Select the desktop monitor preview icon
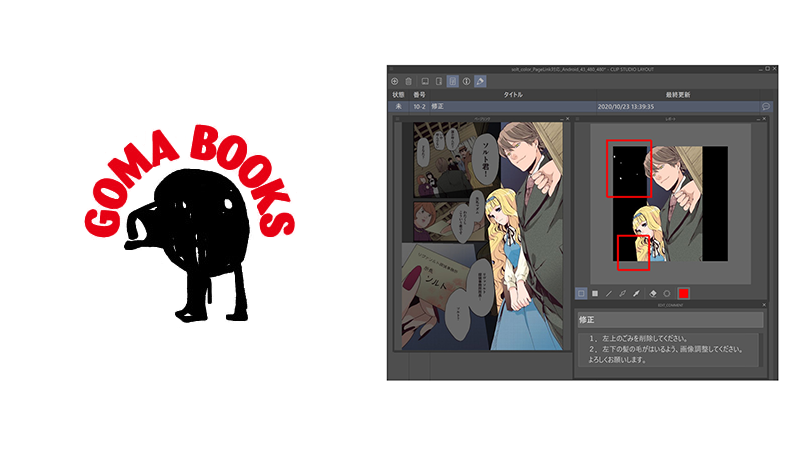The width and height of the screenshot is (800, 450). [425, 81]
